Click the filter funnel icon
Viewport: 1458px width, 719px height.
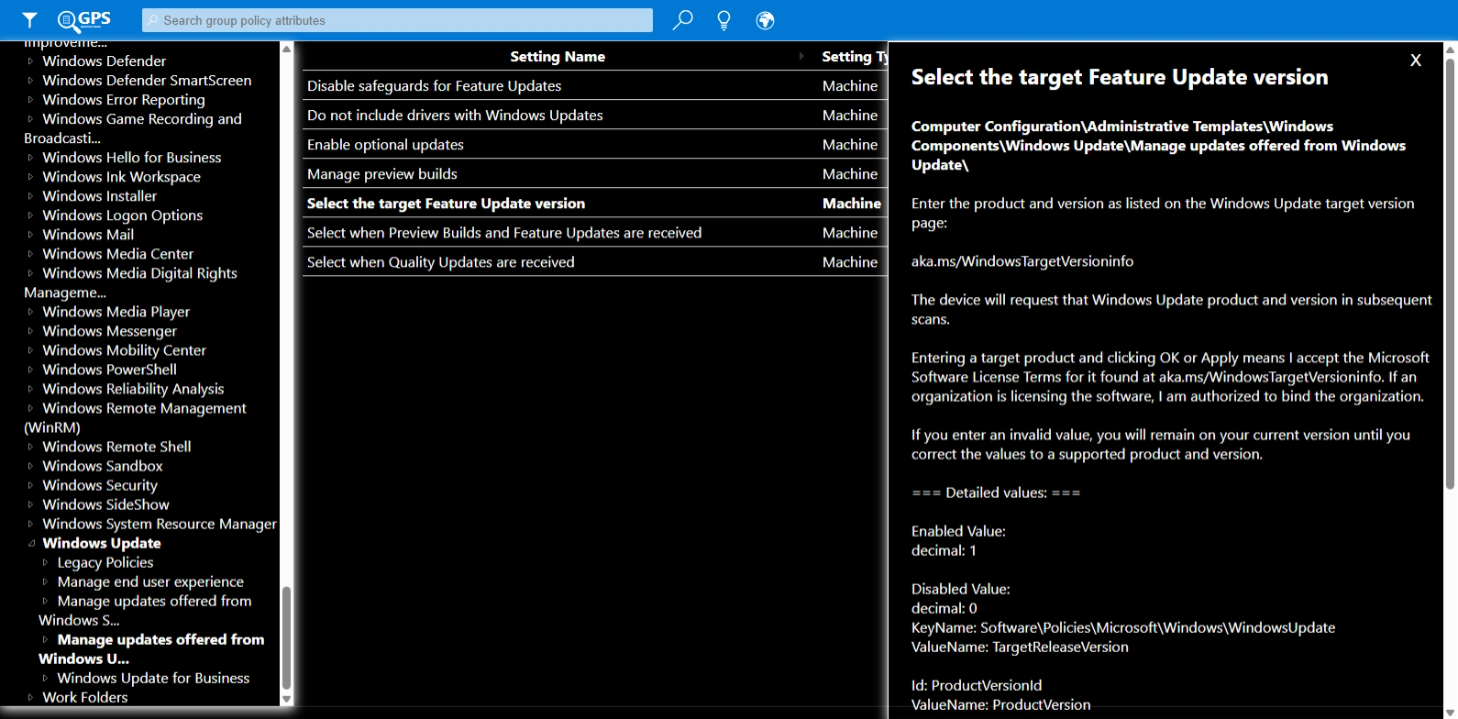coord(30,20)
